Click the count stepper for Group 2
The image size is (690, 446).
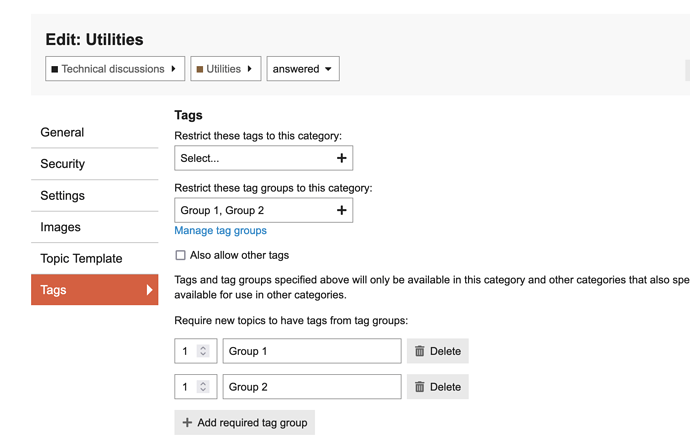pyautogui.click(x=203, y=387)
